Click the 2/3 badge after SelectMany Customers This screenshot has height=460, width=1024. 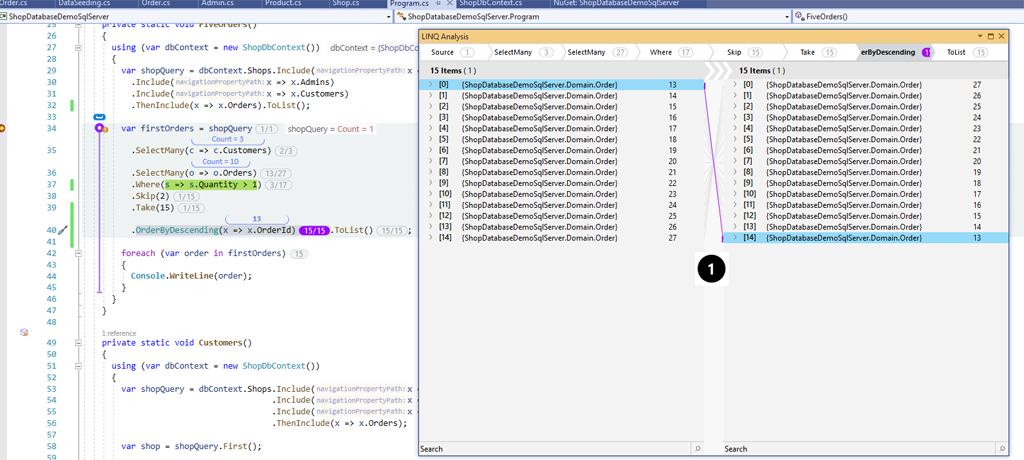(x=287, y=151)
